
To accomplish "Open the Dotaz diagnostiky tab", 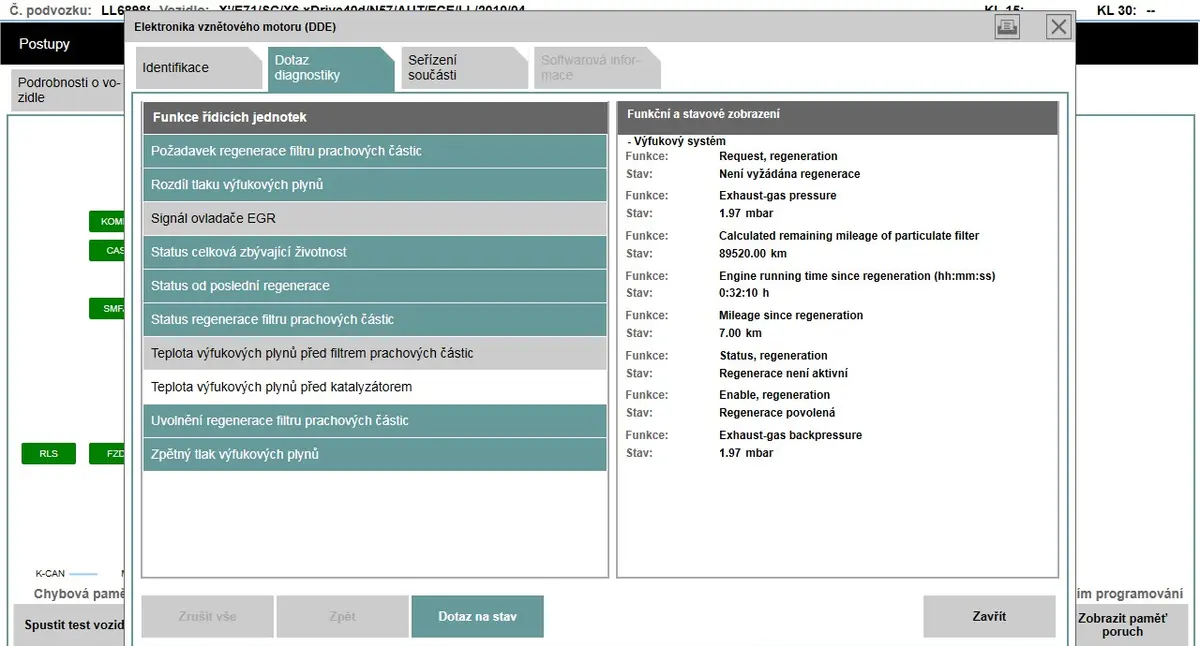I will (330, 68).
